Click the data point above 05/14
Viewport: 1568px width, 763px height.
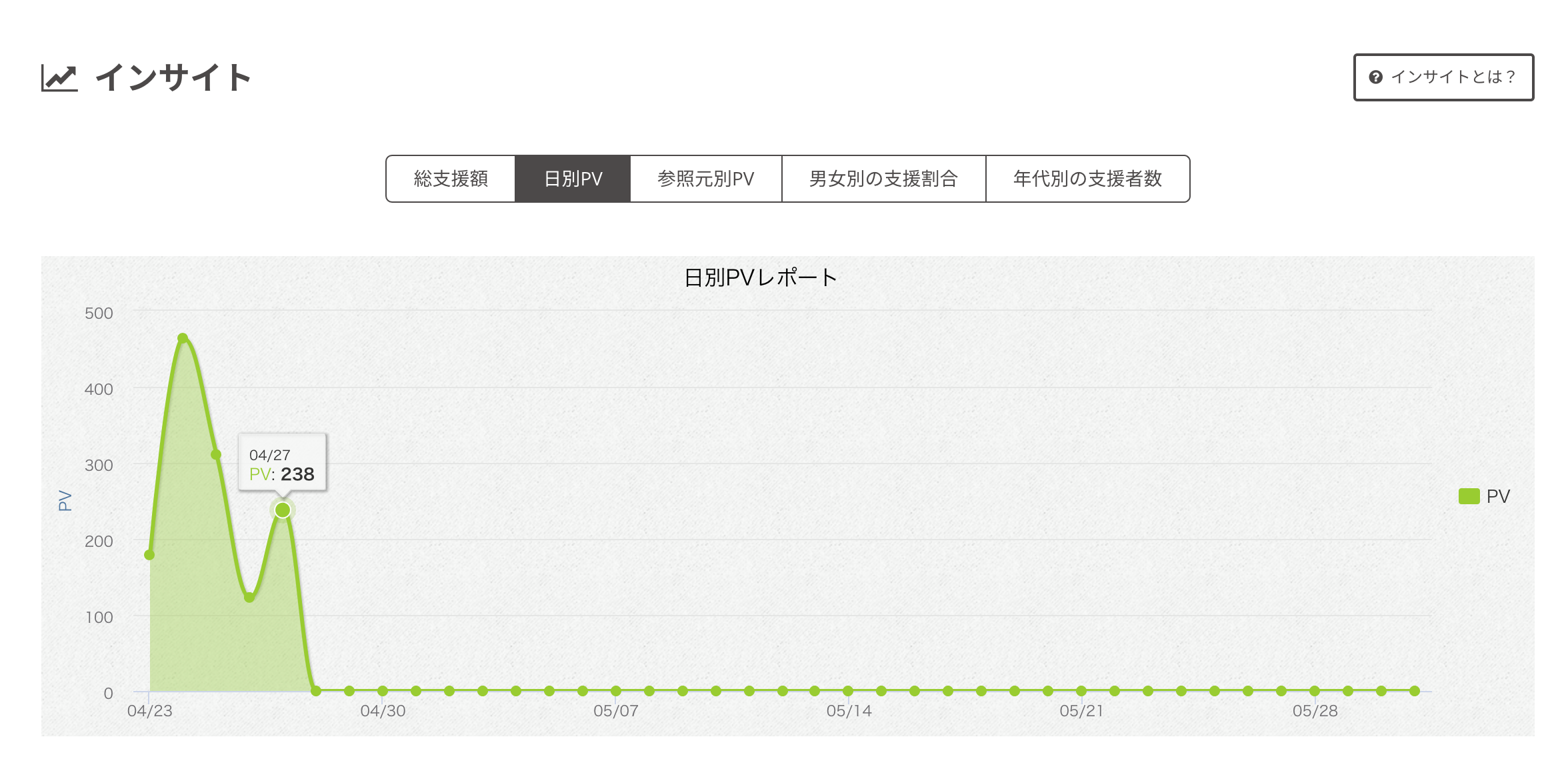pos(848,691)
